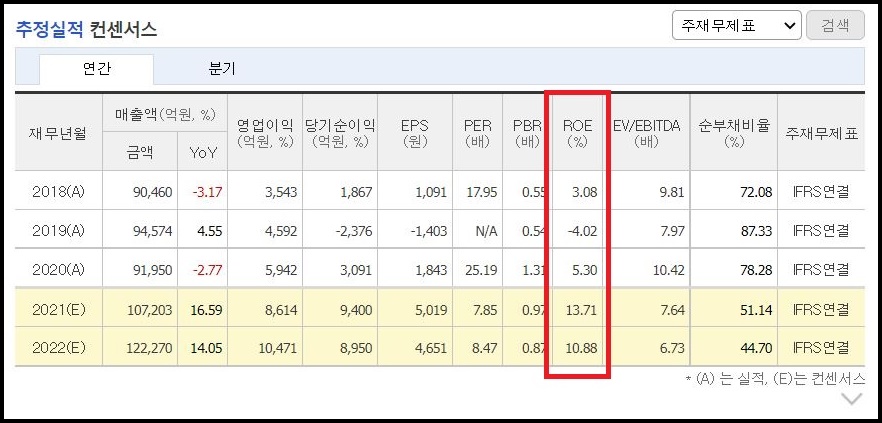Click EPS value 1,091
The image size is (882, 423).
431,192
